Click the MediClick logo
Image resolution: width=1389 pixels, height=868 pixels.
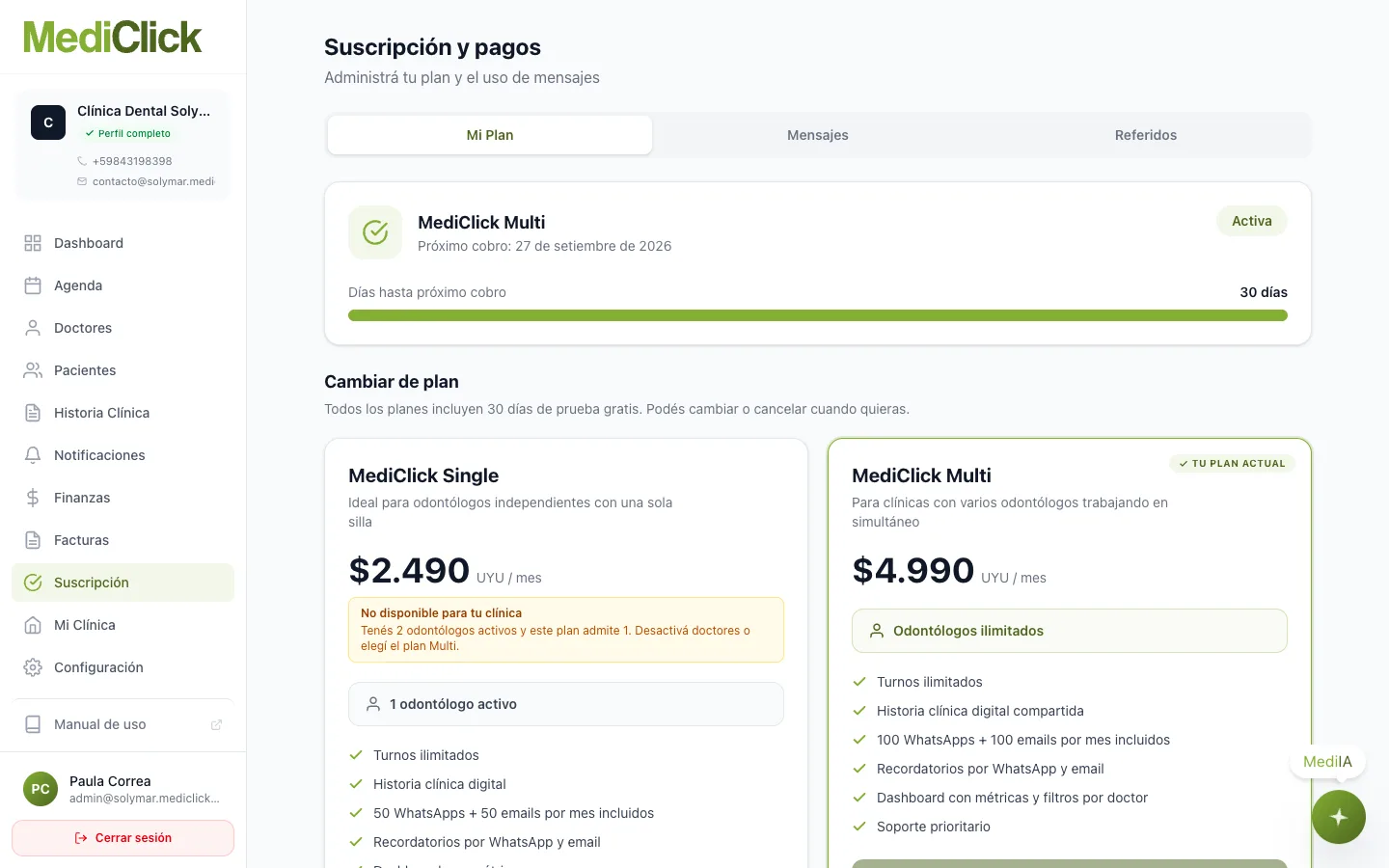(113, 38)
